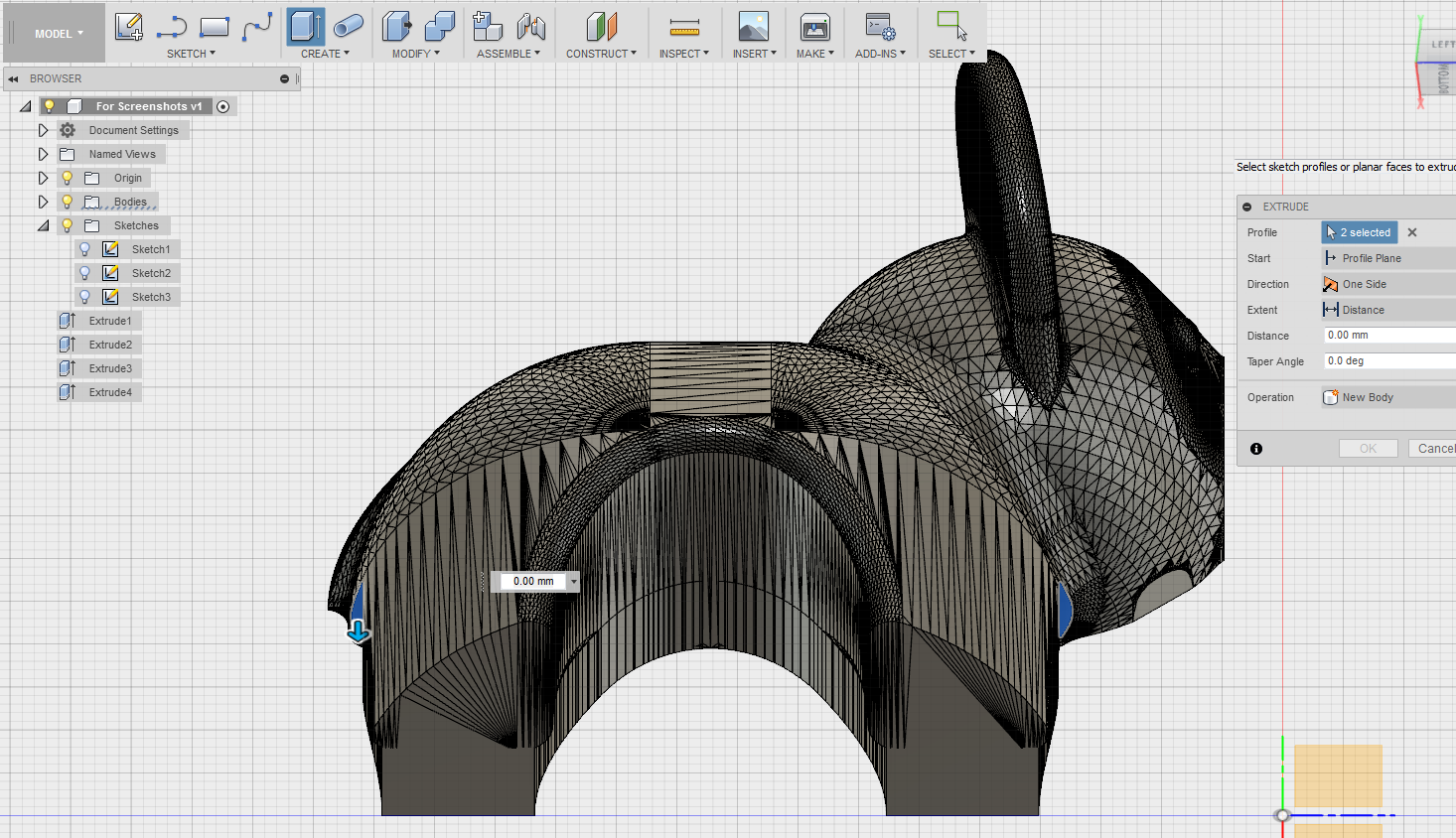Open the INSPECT menu
This screenshot has height=838, width=1456.
tap(684, 54)
